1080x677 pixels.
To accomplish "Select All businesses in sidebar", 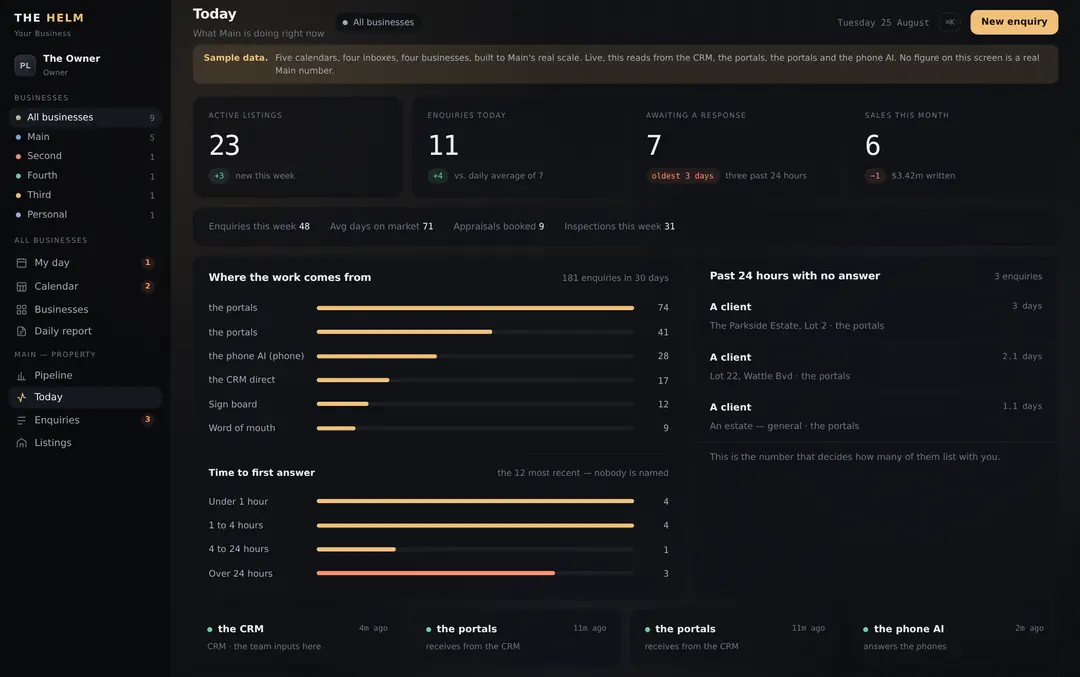I will (85, 118).
